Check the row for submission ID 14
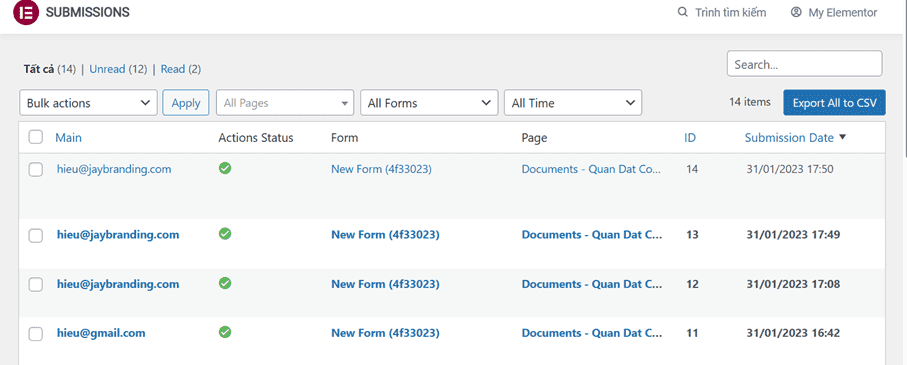907x365 pixels. pyautogui.click(x=36, y=169)
